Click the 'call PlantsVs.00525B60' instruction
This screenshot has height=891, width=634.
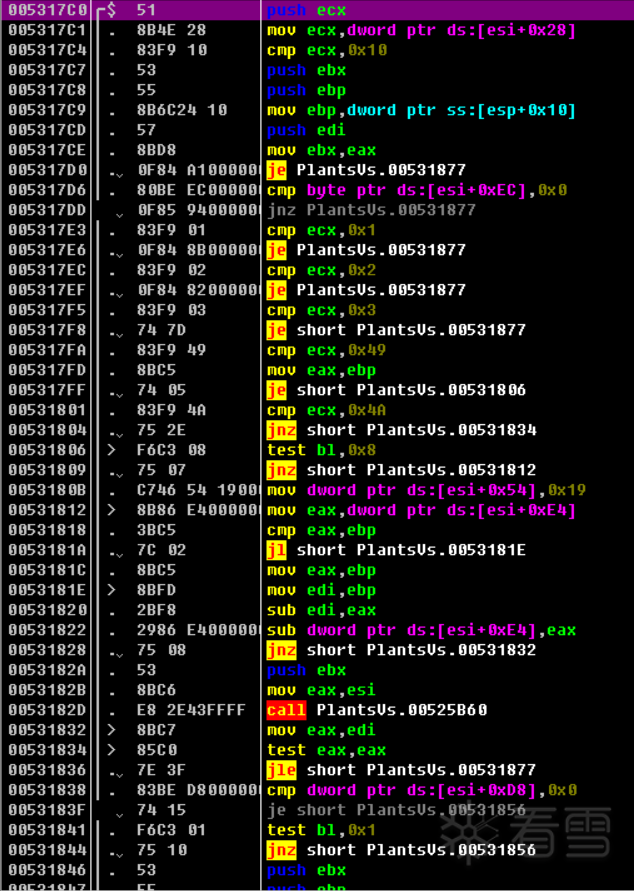pos(377,710)
